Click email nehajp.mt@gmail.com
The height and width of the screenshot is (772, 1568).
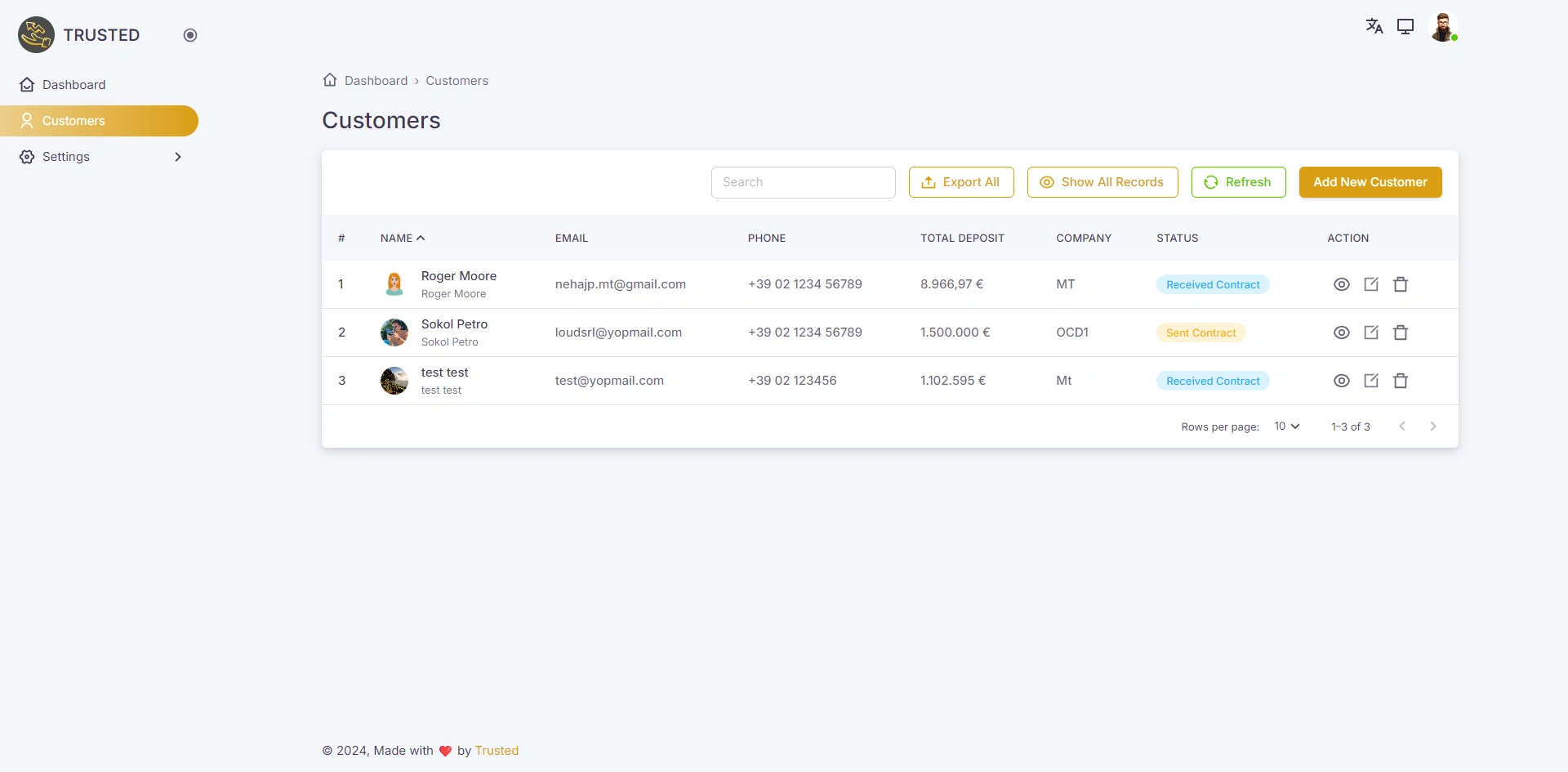621,284
